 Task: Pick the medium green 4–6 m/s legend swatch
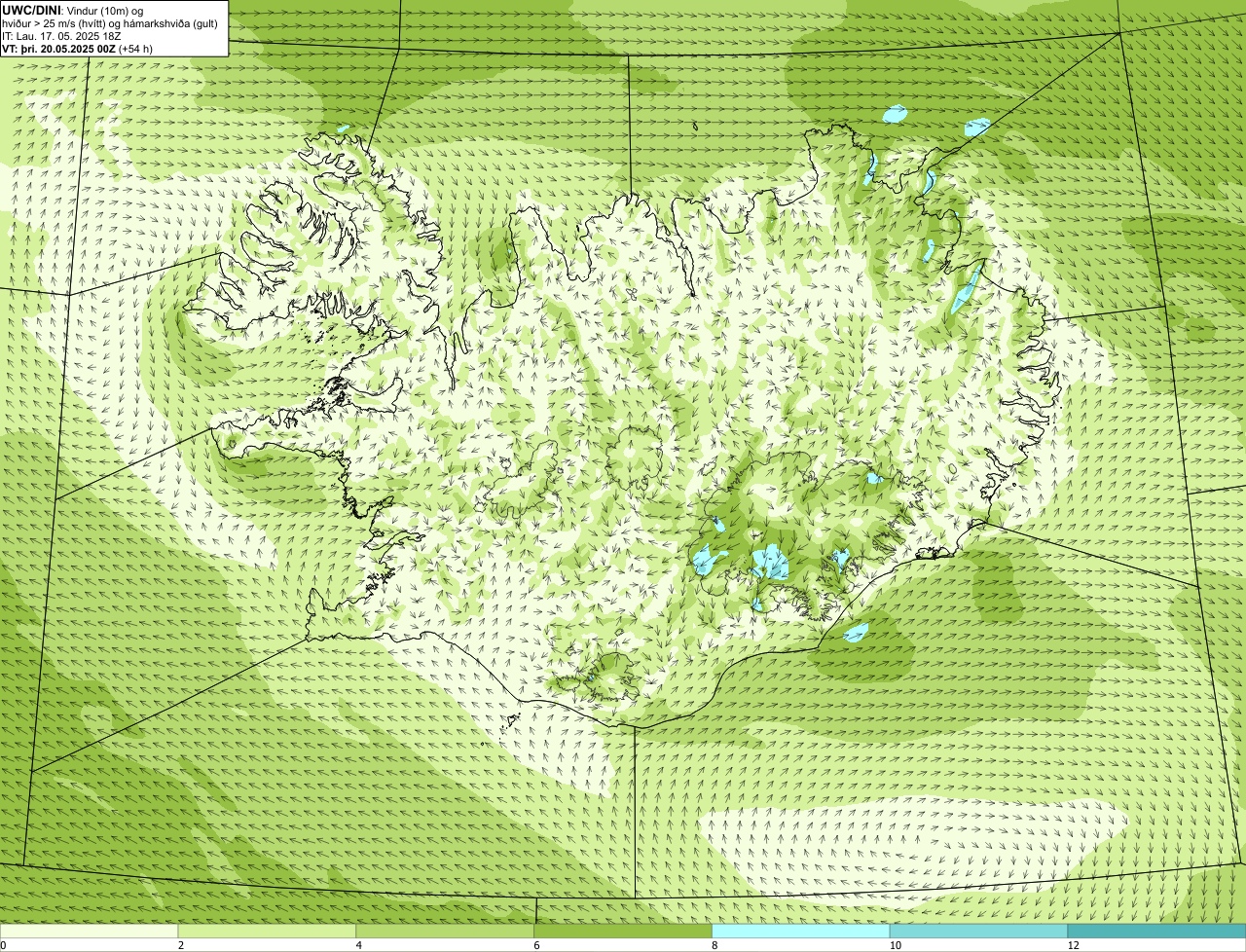446,932
